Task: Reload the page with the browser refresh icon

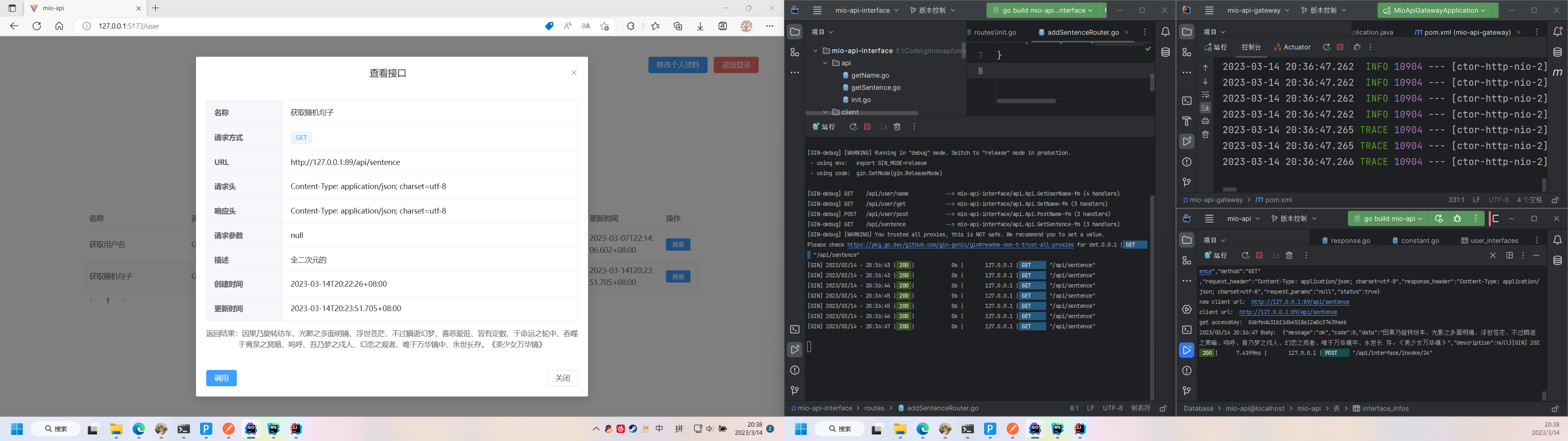Action: 36,26
